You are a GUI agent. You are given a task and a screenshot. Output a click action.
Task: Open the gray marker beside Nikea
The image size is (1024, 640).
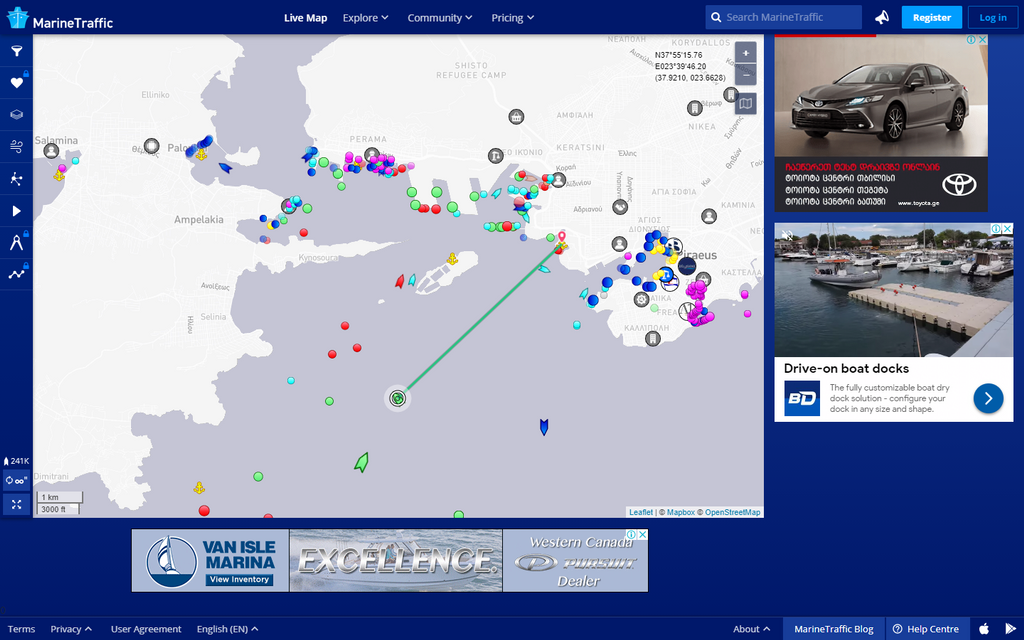point(694,108)
